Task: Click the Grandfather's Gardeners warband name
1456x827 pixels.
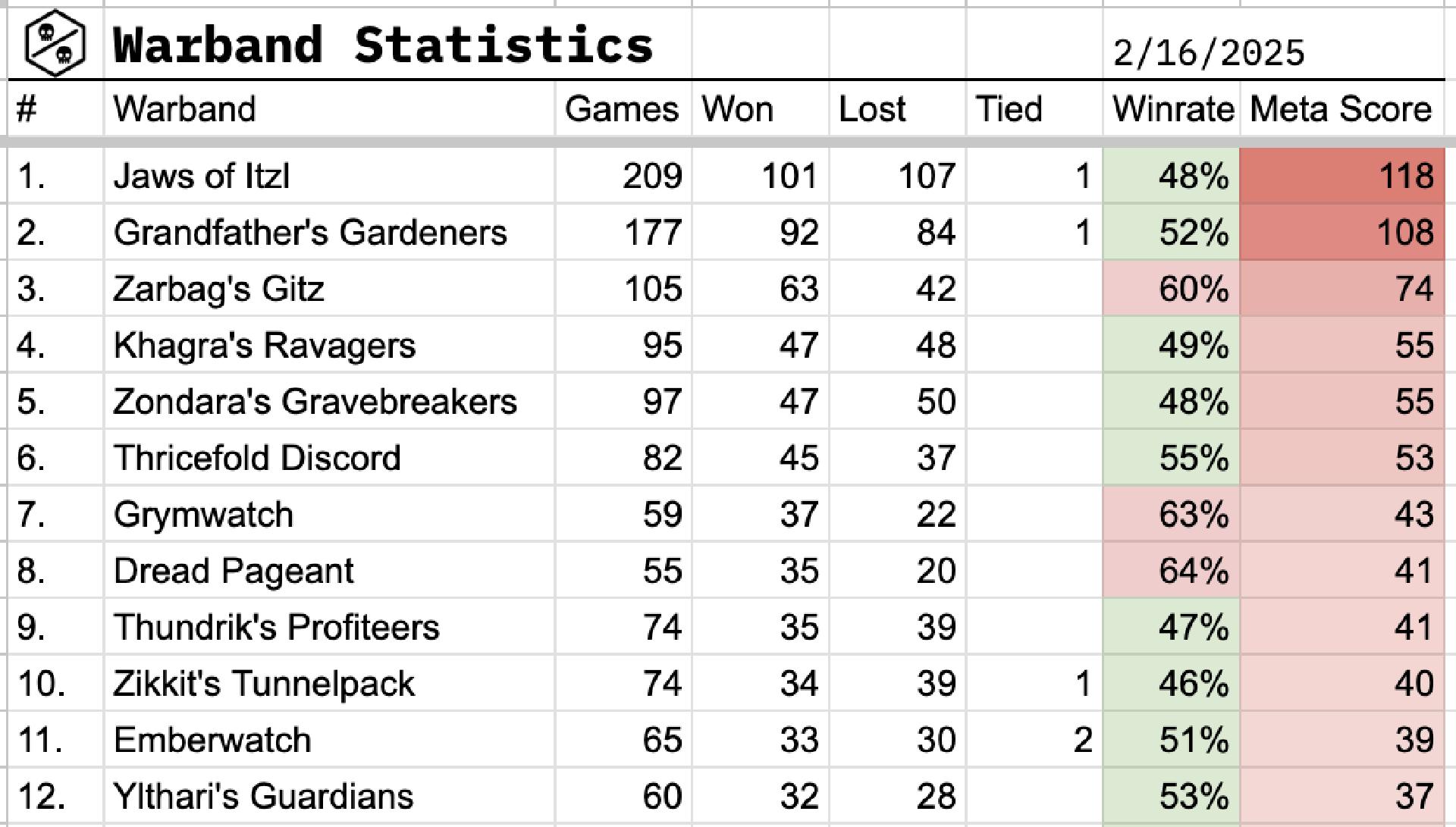Action: click(309, 232)
